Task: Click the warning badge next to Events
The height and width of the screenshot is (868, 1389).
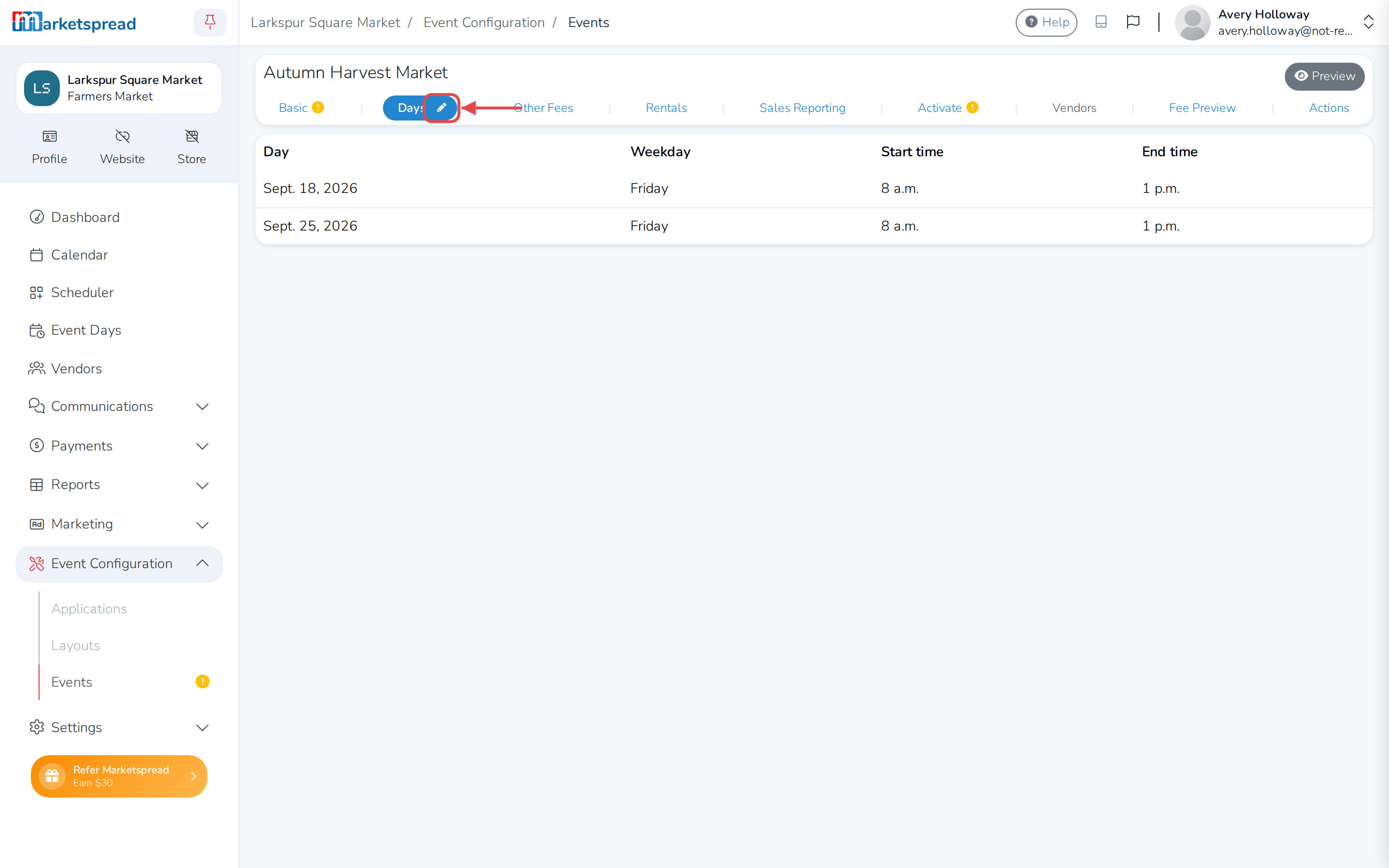Action: 203,681
